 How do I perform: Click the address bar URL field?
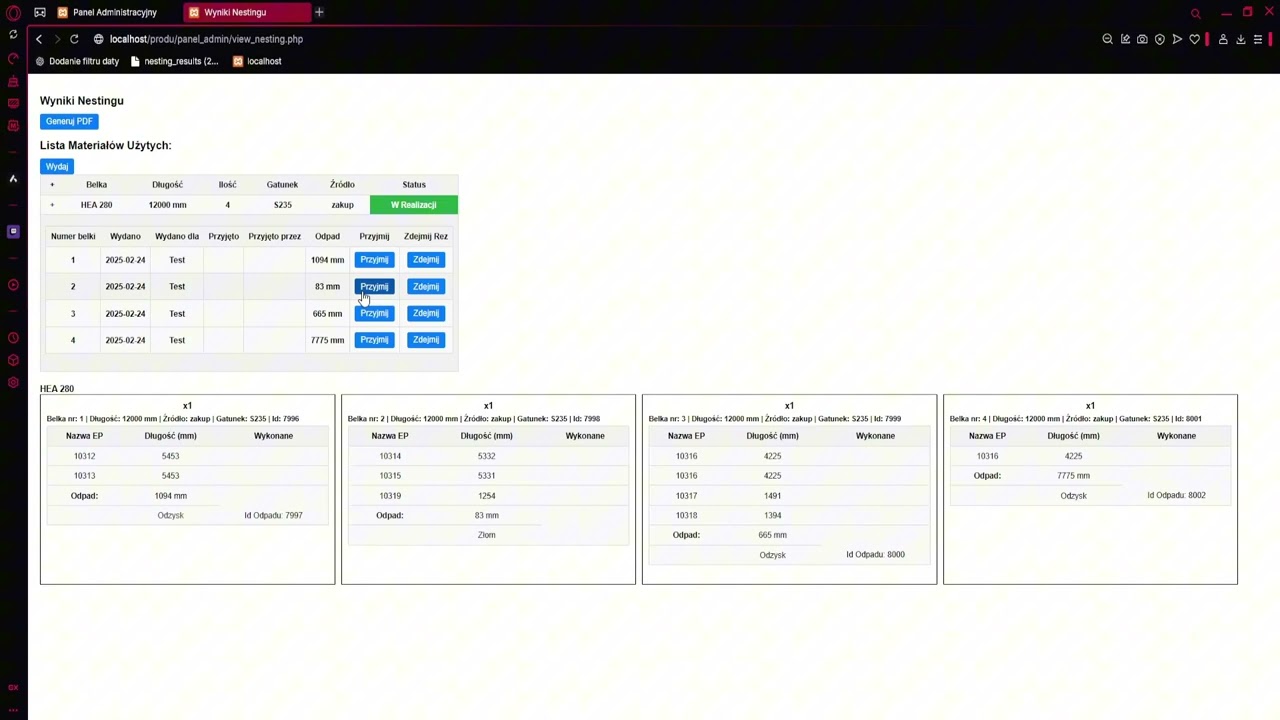click(x=206, y=39)
